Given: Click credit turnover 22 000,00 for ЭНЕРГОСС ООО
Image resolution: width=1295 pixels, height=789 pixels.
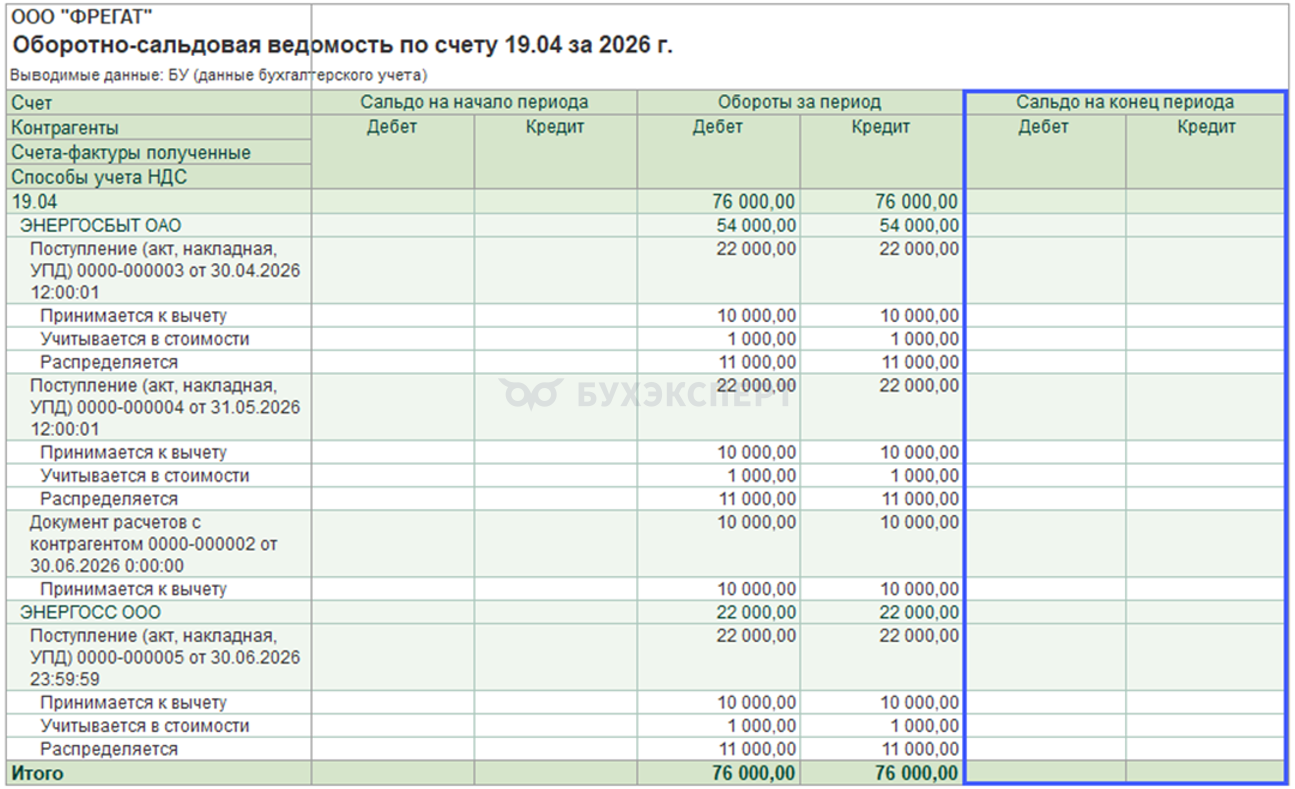Looking at the screenshot, I should coord(919,612).
